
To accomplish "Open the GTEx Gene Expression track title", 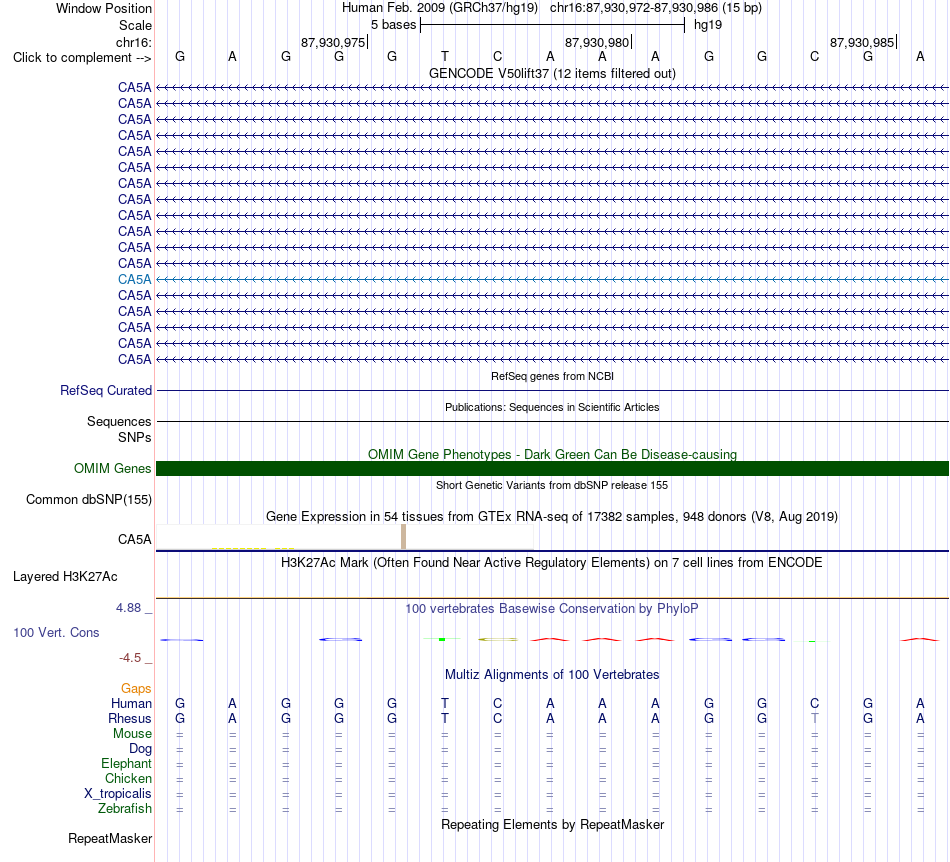I will 552,517.
